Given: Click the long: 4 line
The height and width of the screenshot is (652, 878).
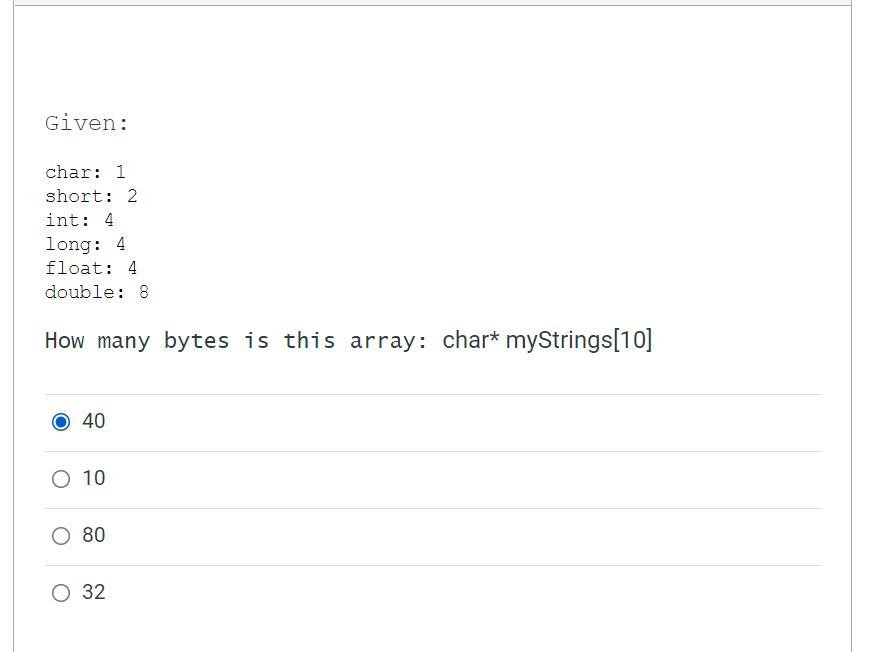Looking at the screenshot, I should pyautogui.click(x=83, y=244).
